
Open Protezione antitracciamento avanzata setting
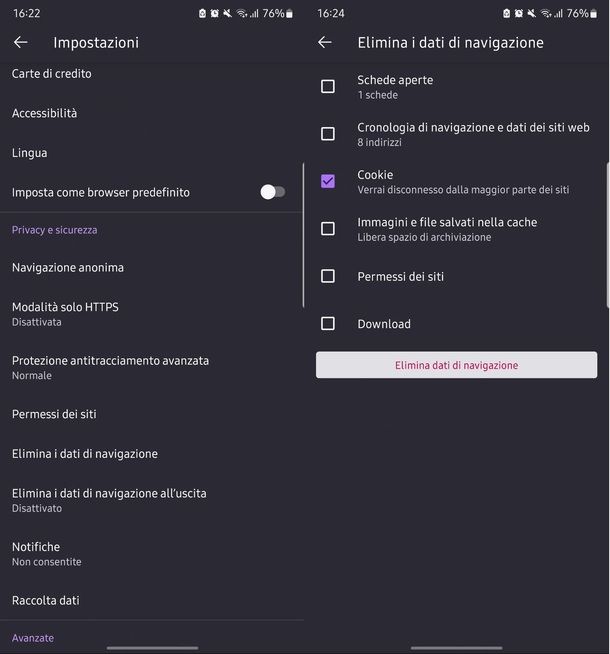151,367
